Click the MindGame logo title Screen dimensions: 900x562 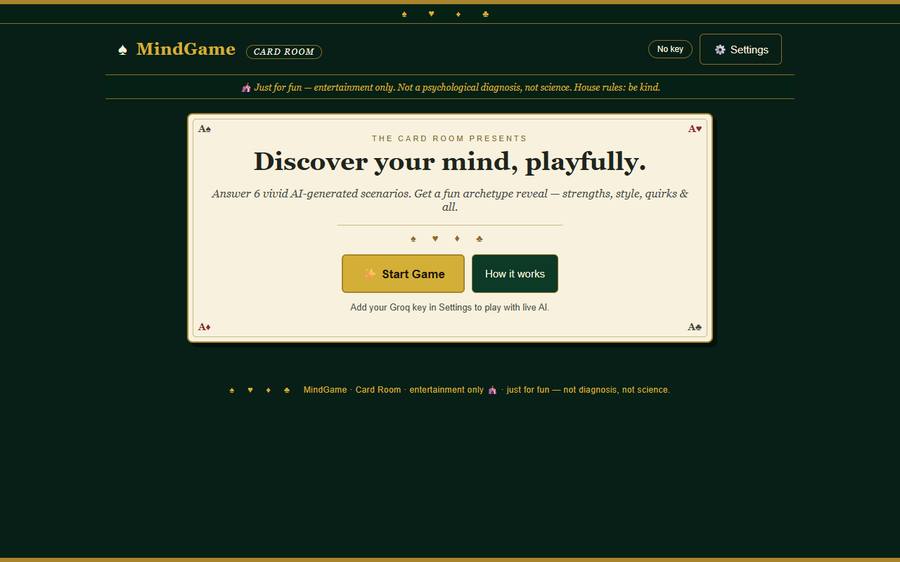tap(185, 49)
